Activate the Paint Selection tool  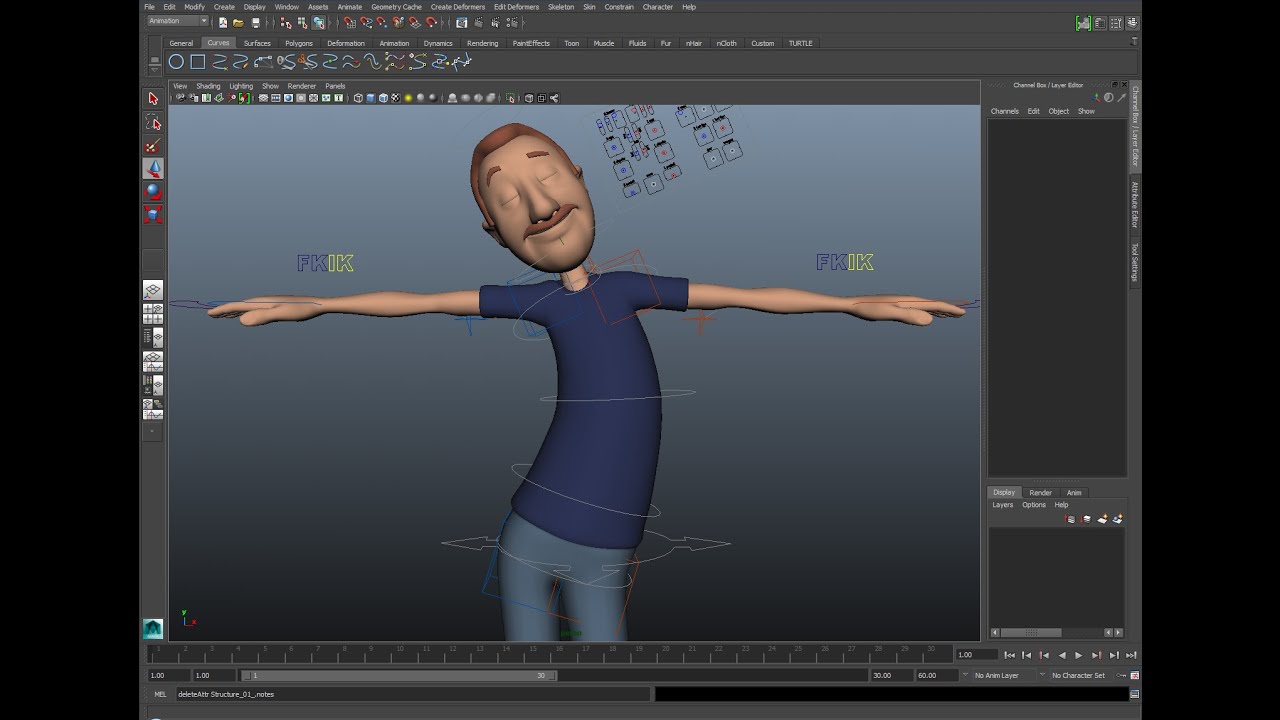coord(153,146)
